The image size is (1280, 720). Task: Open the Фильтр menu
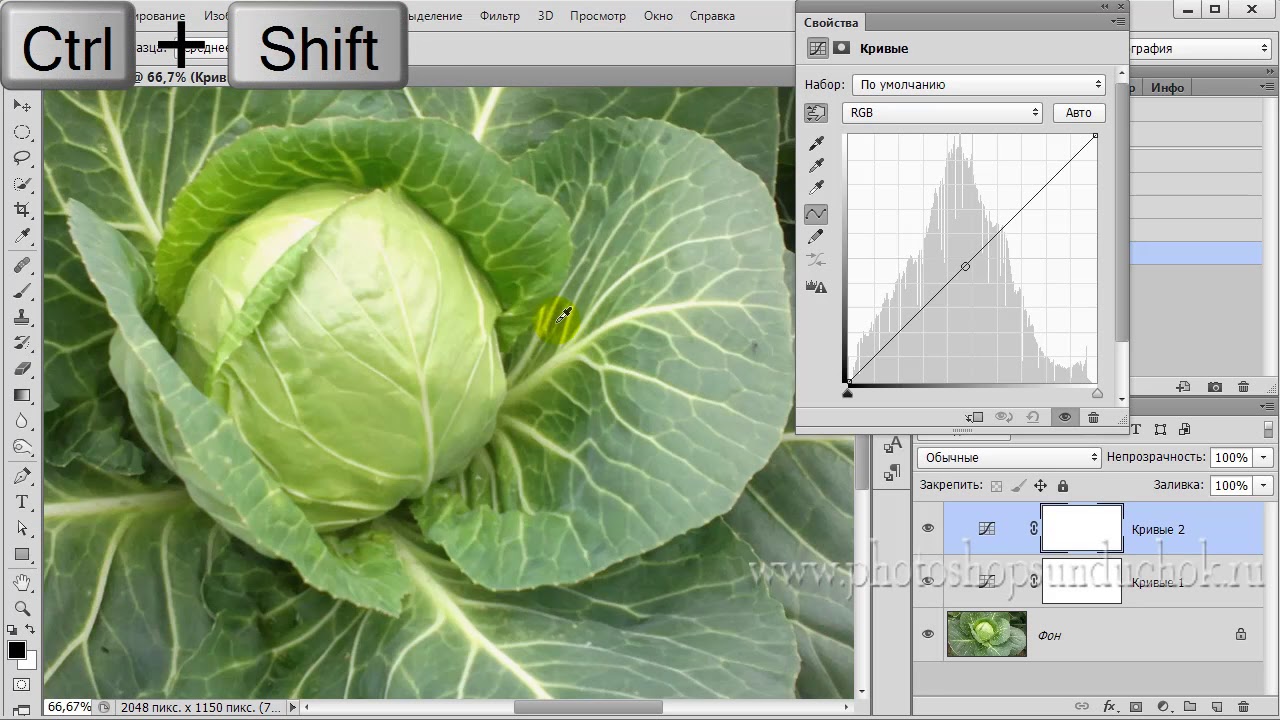(x=500, y=16)
